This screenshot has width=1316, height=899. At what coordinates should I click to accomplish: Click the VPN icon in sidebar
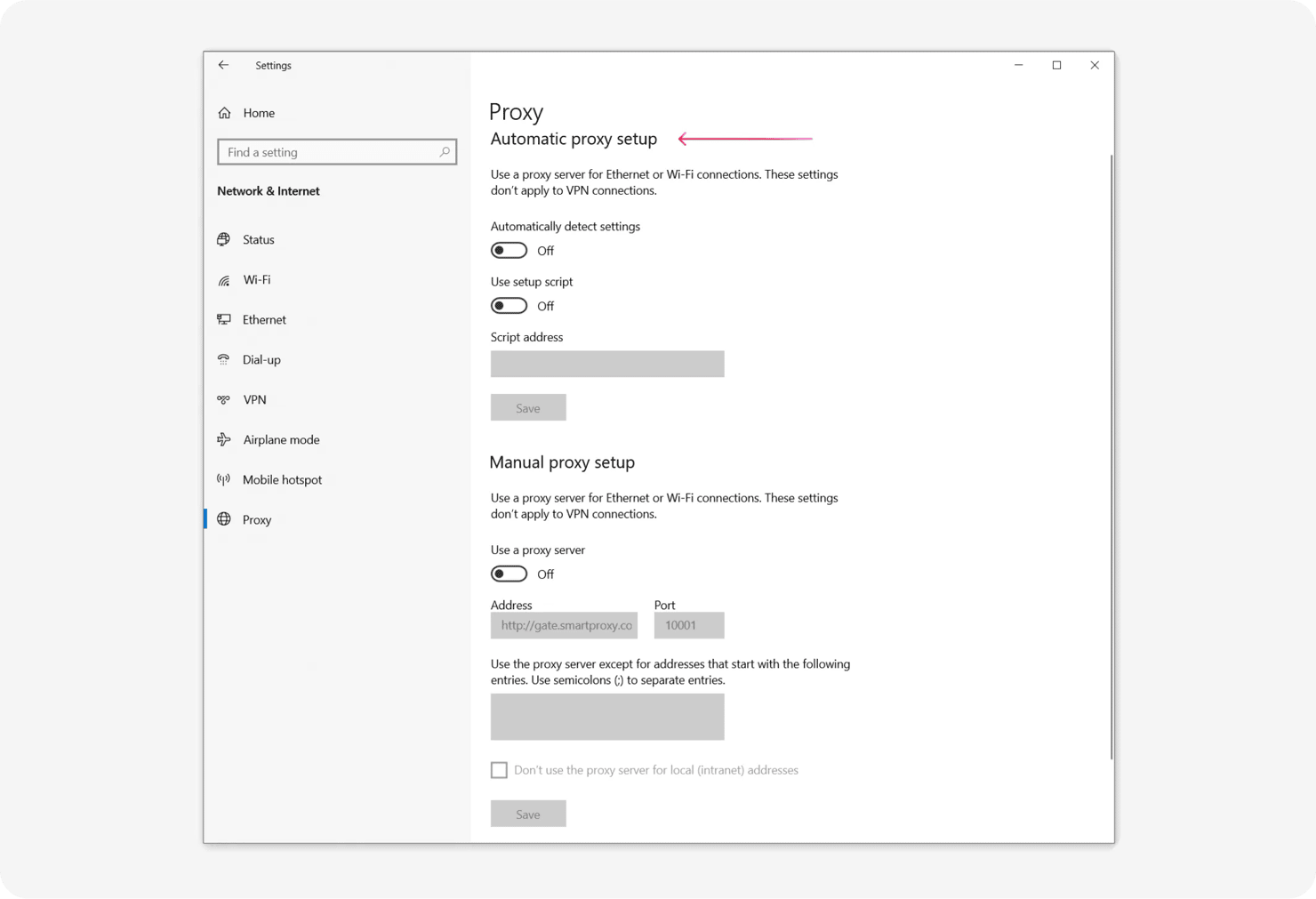point(224,399)
